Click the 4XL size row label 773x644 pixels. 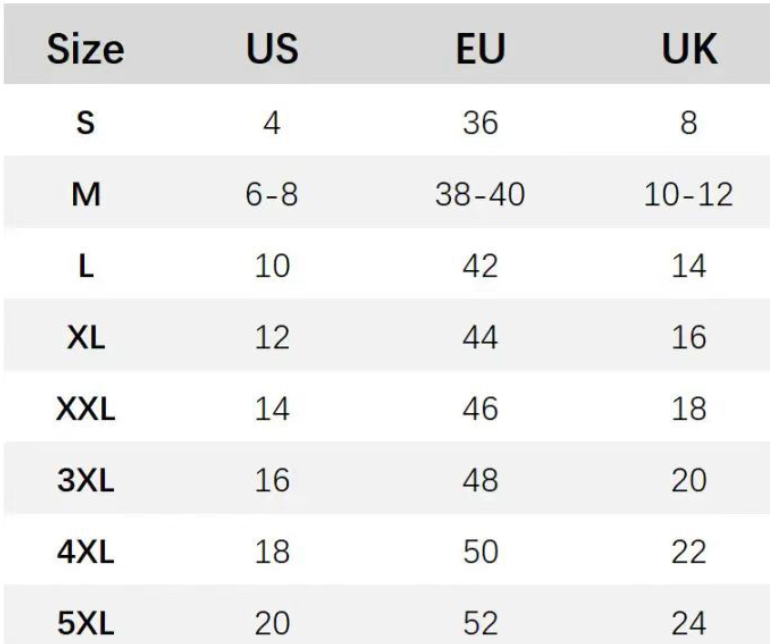(x=86, y=552)
